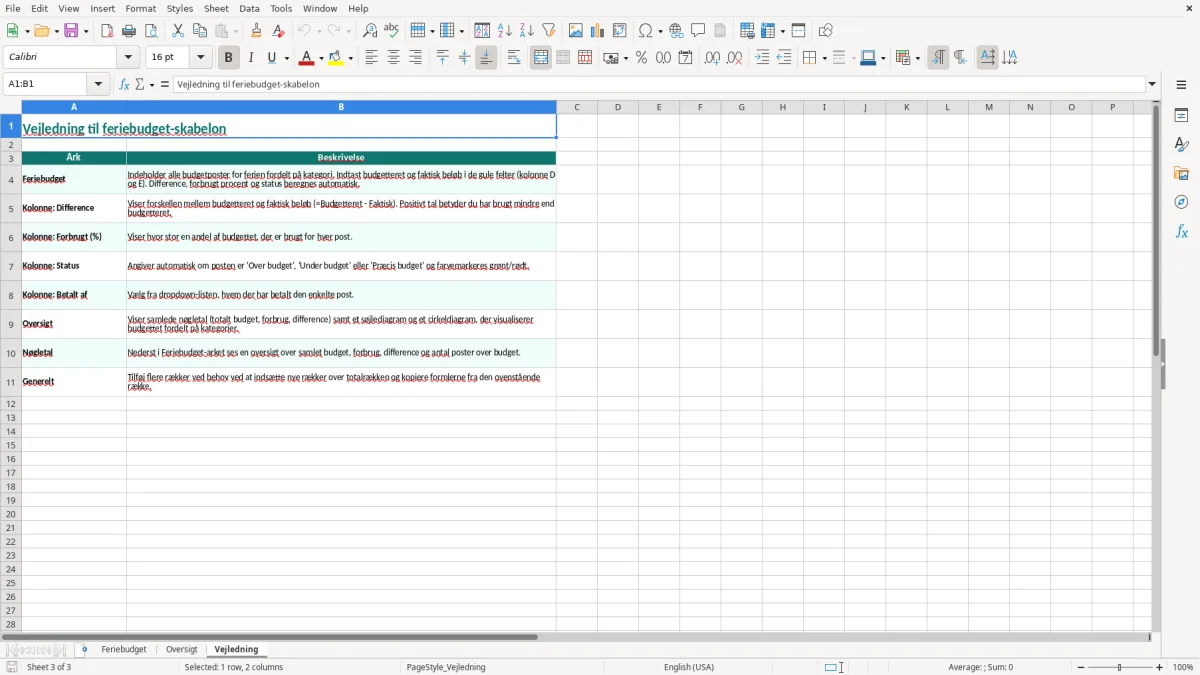
Task: Toggle Align Left button
Action: 371,58
